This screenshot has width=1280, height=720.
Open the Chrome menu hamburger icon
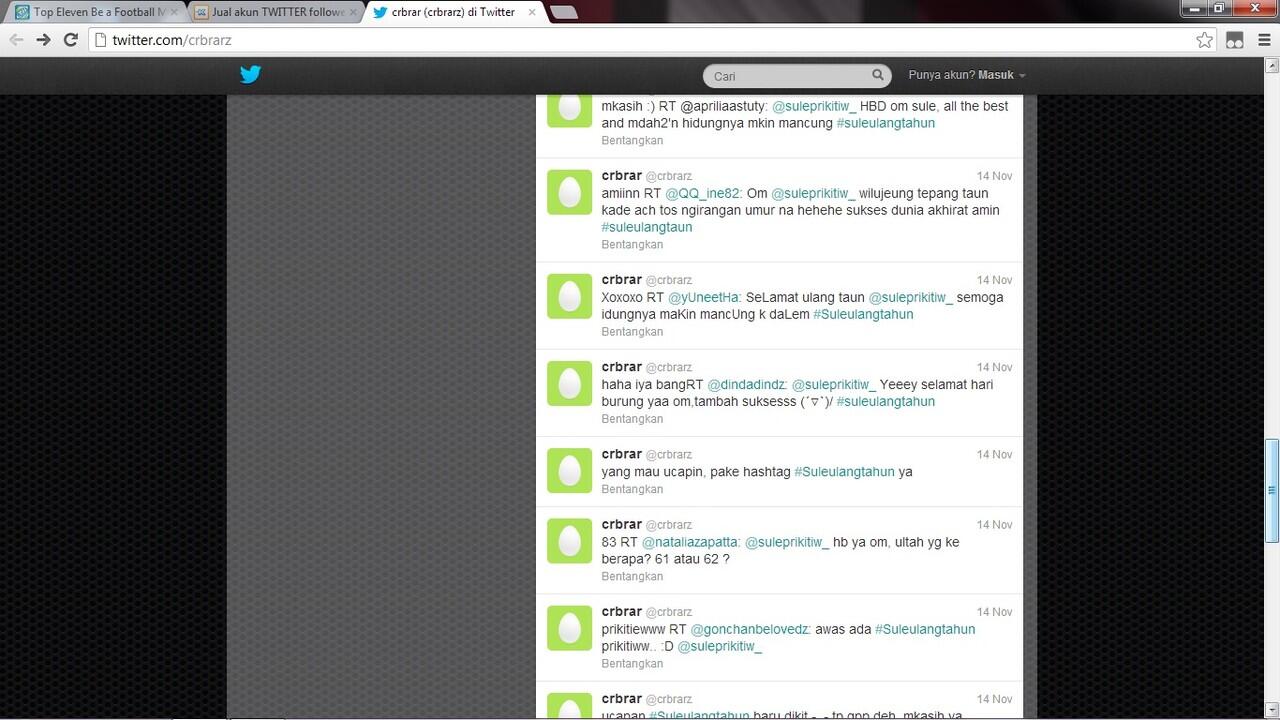pyautogui.click(x=1264, y=40)
